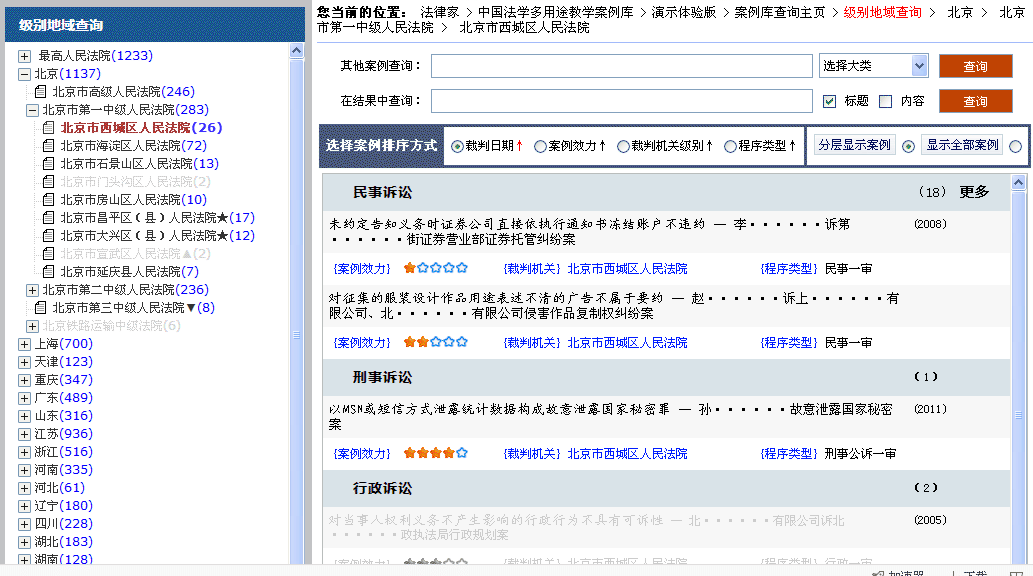Expand the 山东 tree node

[x=24, y=416]
